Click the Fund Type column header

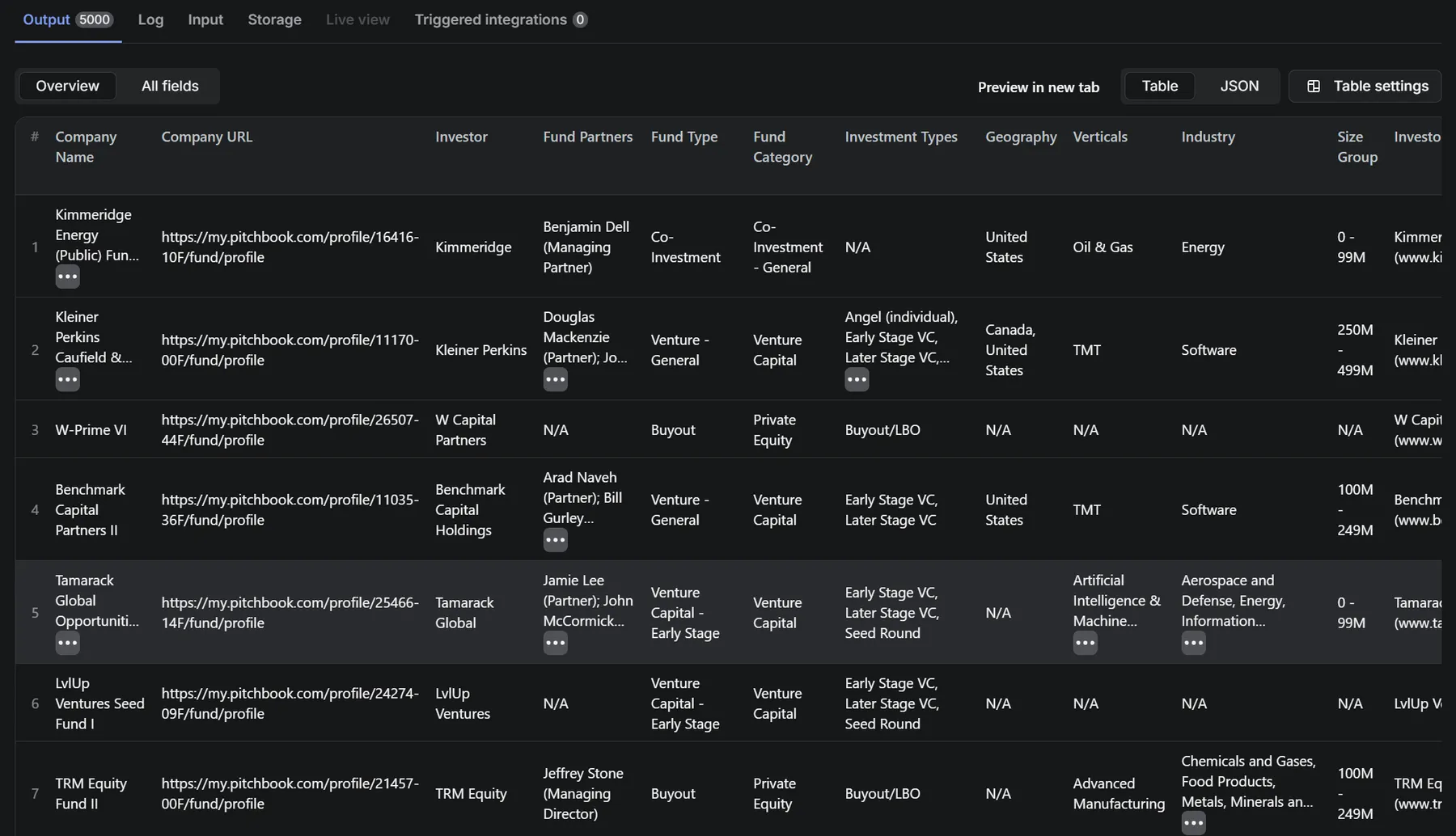click(684, 137)
